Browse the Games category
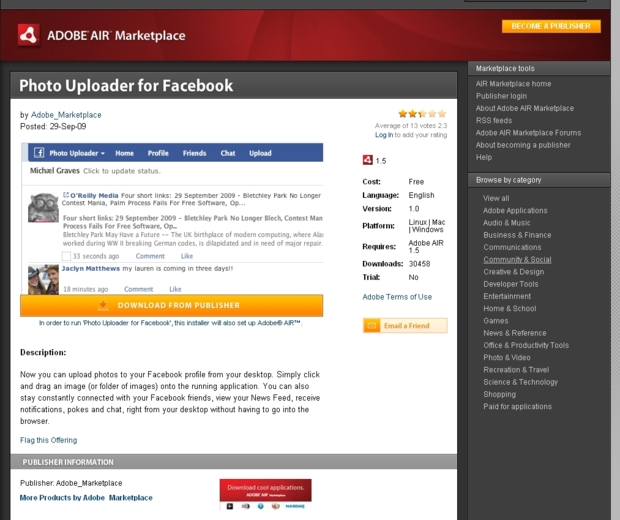 495,321
